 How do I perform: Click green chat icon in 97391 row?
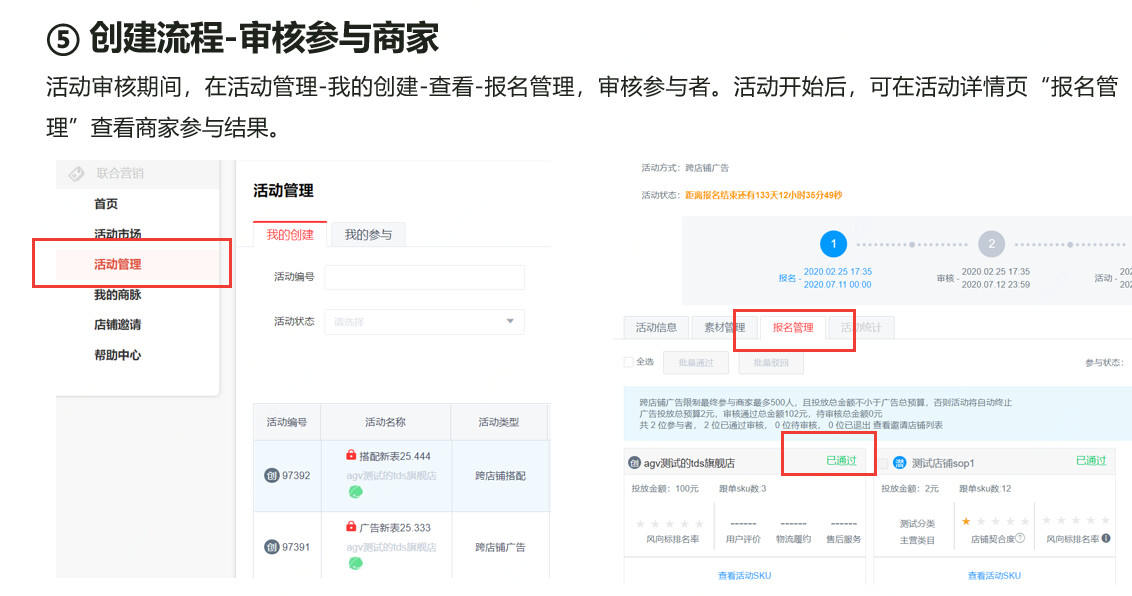355,564
